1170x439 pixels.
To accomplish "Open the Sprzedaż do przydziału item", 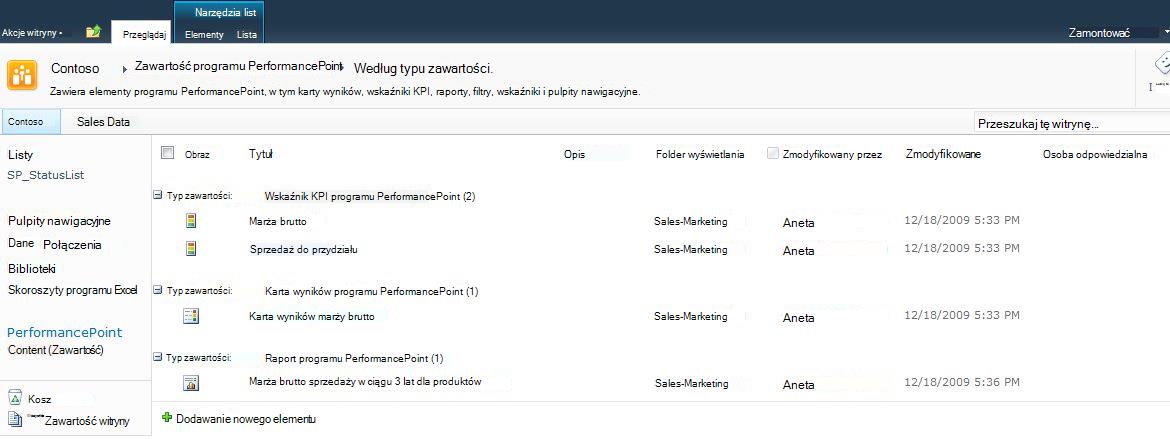I will tap(303, 249).
